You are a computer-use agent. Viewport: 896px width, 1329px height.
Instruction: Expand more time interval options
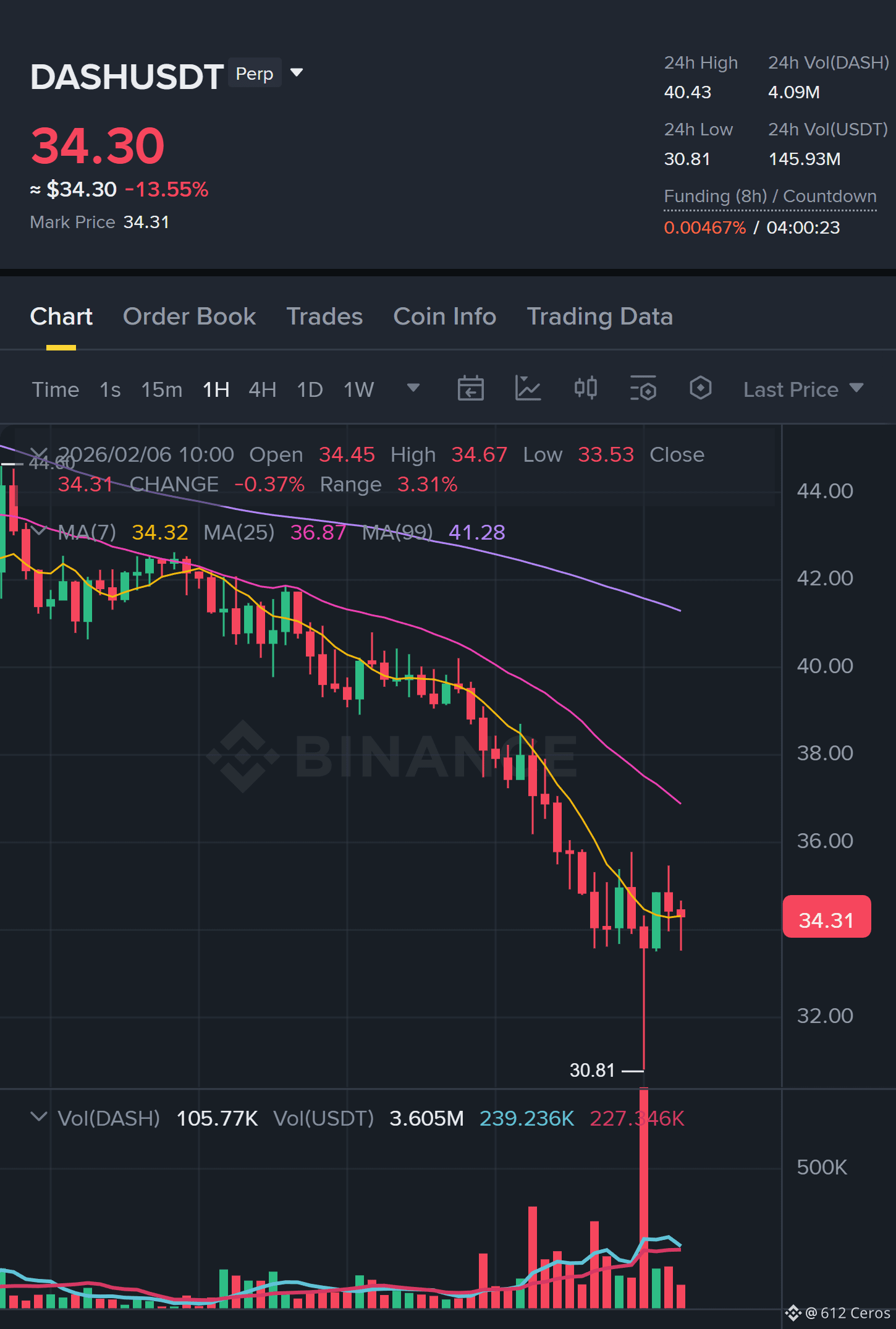413,388
